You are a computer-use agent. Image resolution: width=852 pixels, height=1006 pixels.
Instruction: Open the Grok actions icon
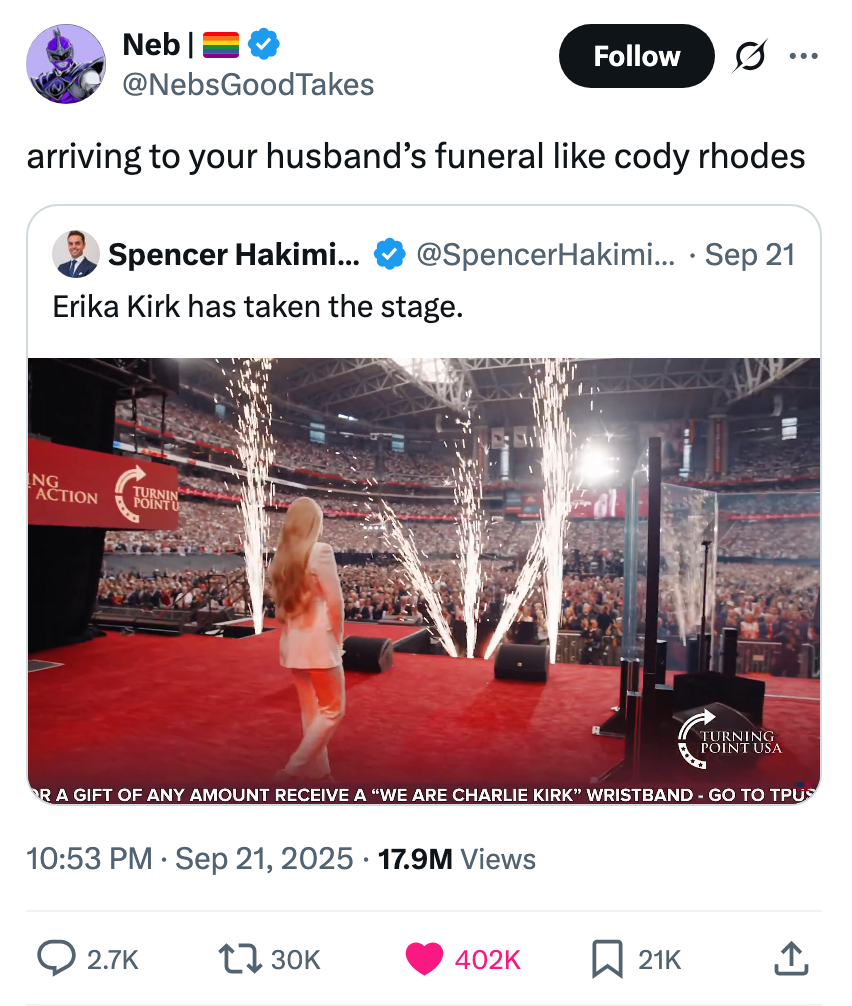click(x=750, y=56)
